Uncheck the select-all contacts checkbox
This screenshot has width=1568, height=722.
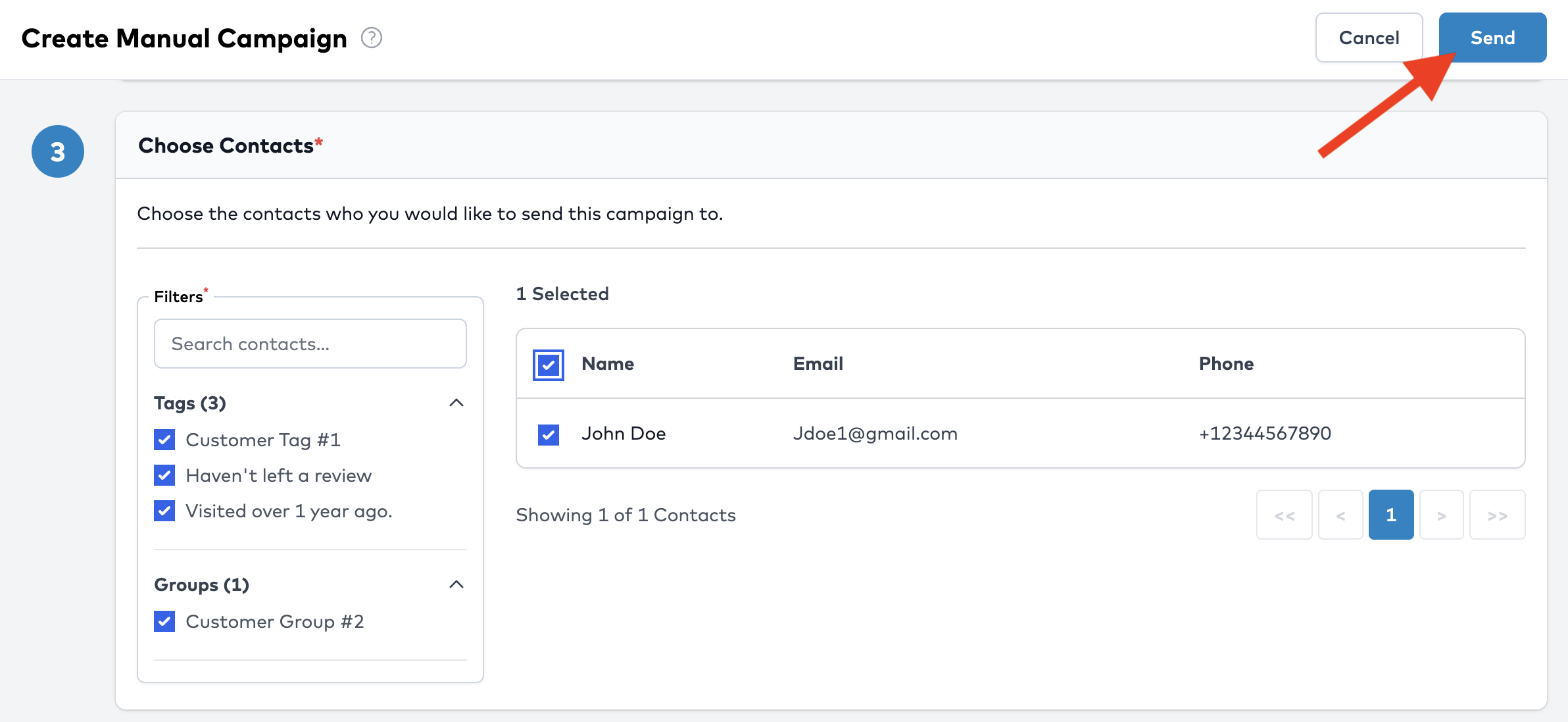[x=548, y=365]
